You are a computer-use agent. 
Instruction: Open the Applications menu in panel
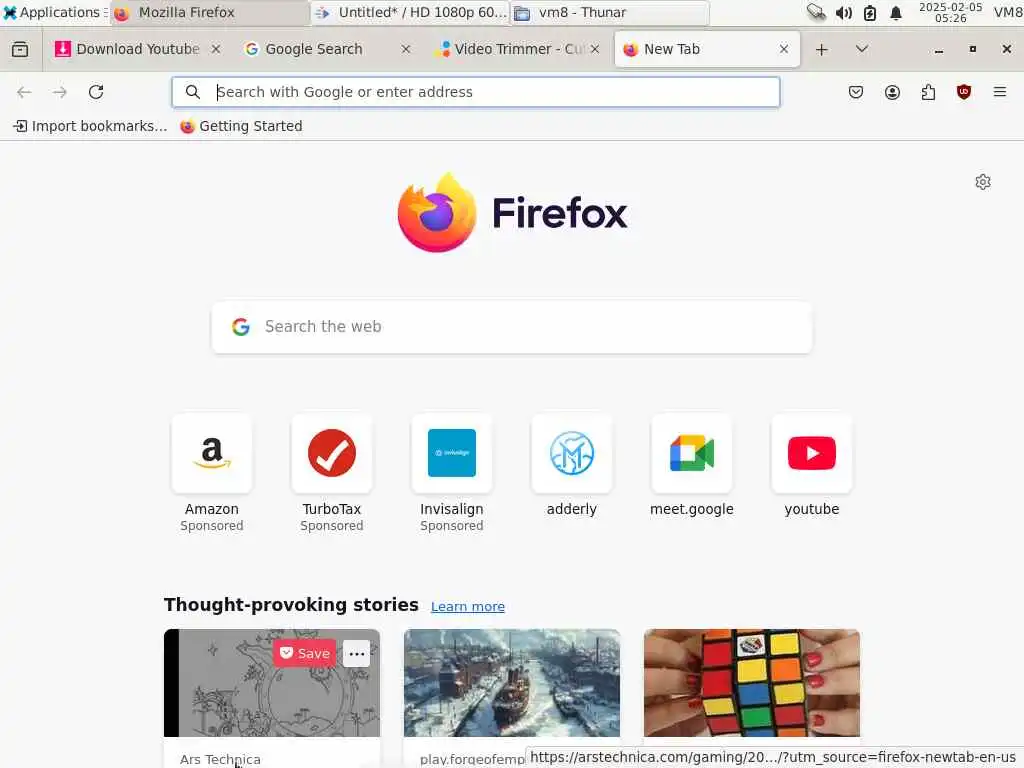(x=54, y=12)
